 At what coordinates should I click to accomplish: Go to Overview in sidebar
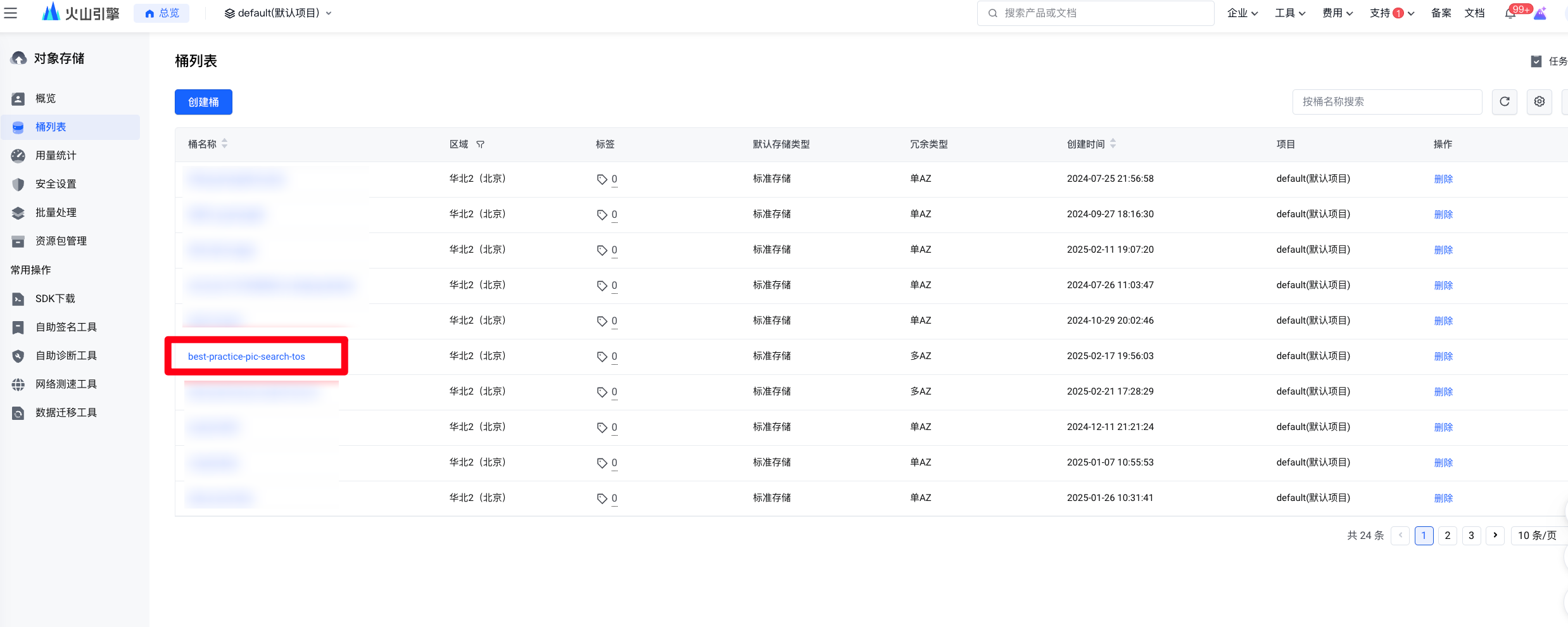tap(70, 98)
